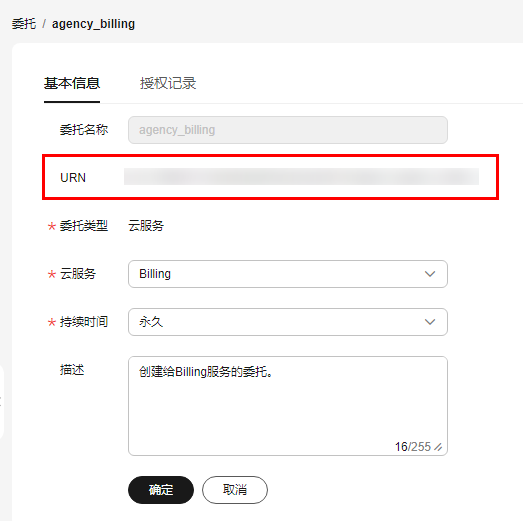Click the blurred URN value
The width and height of the screenshot is (523, 521).
[301, 177]
